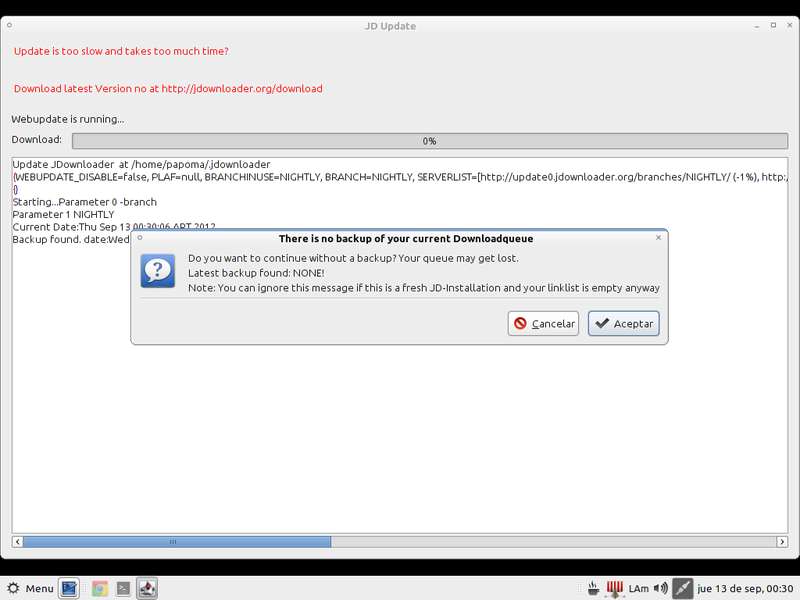The height and width of the screenshot is (600, 800).
Task: Click the show desktop taskbar icon
Action: click(x=69, y=588)
